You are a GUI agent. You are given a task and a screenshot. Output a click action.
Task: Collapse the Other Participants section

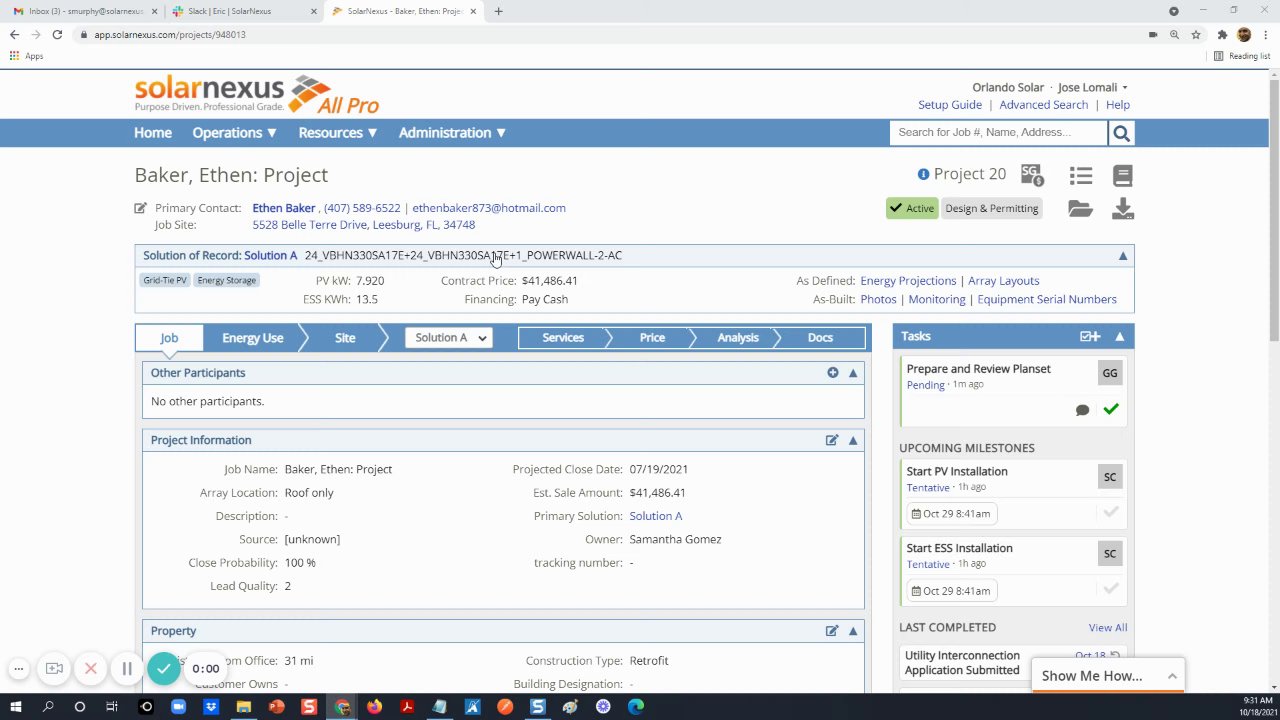(x=853, y=373)
